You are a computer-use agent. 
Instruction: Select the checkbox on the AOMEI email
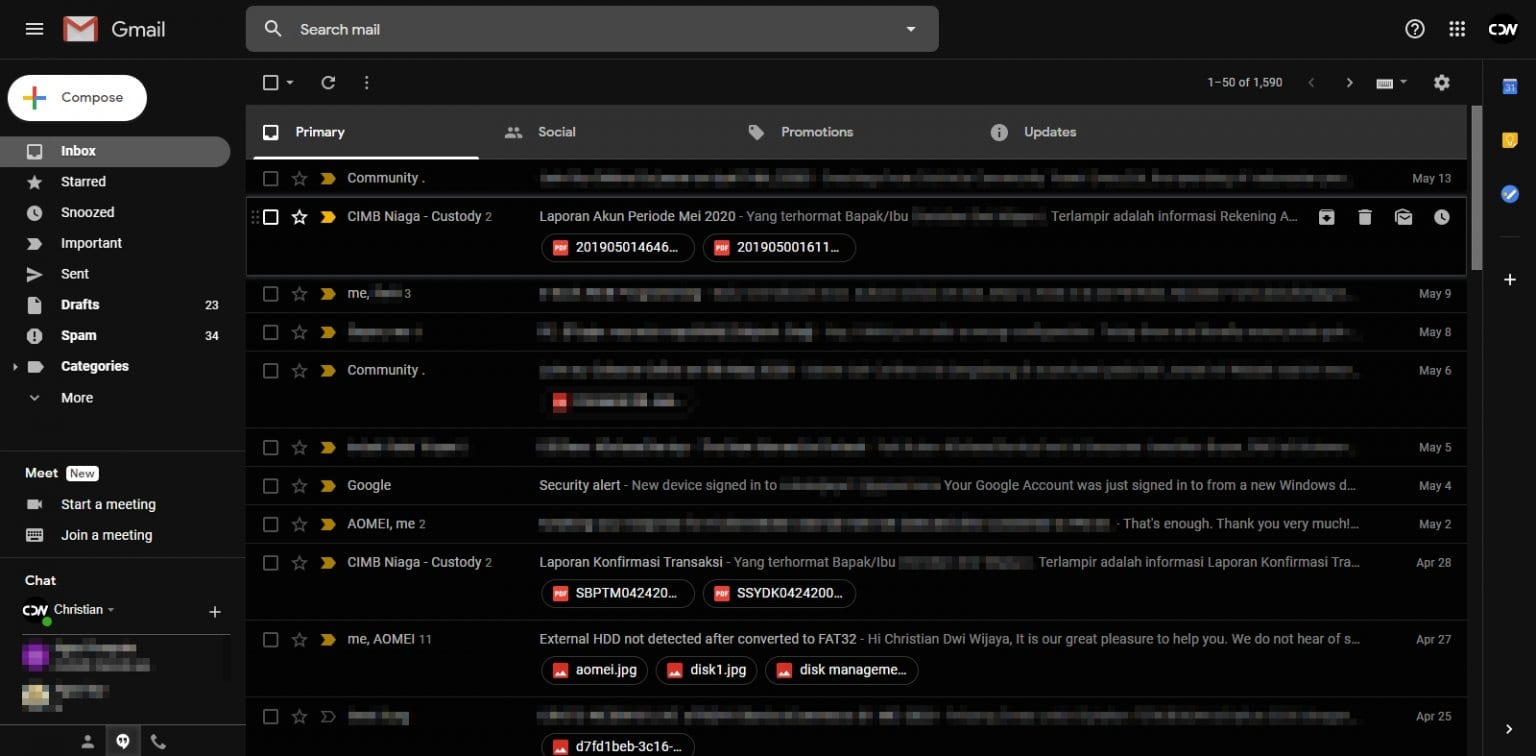270,523
